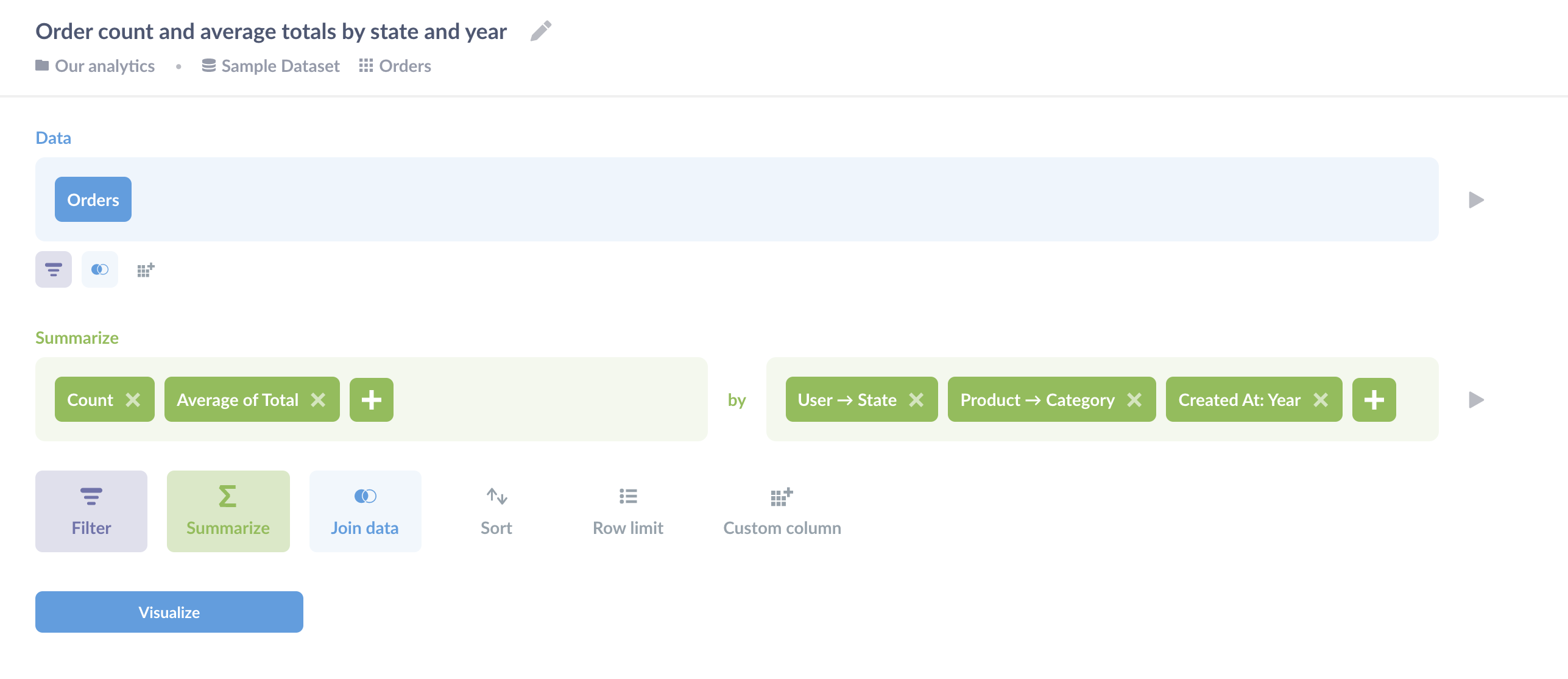This screenshot has width=1568, height=679.
Task: Remove the Count metric
Action: (x=133, y=400)
